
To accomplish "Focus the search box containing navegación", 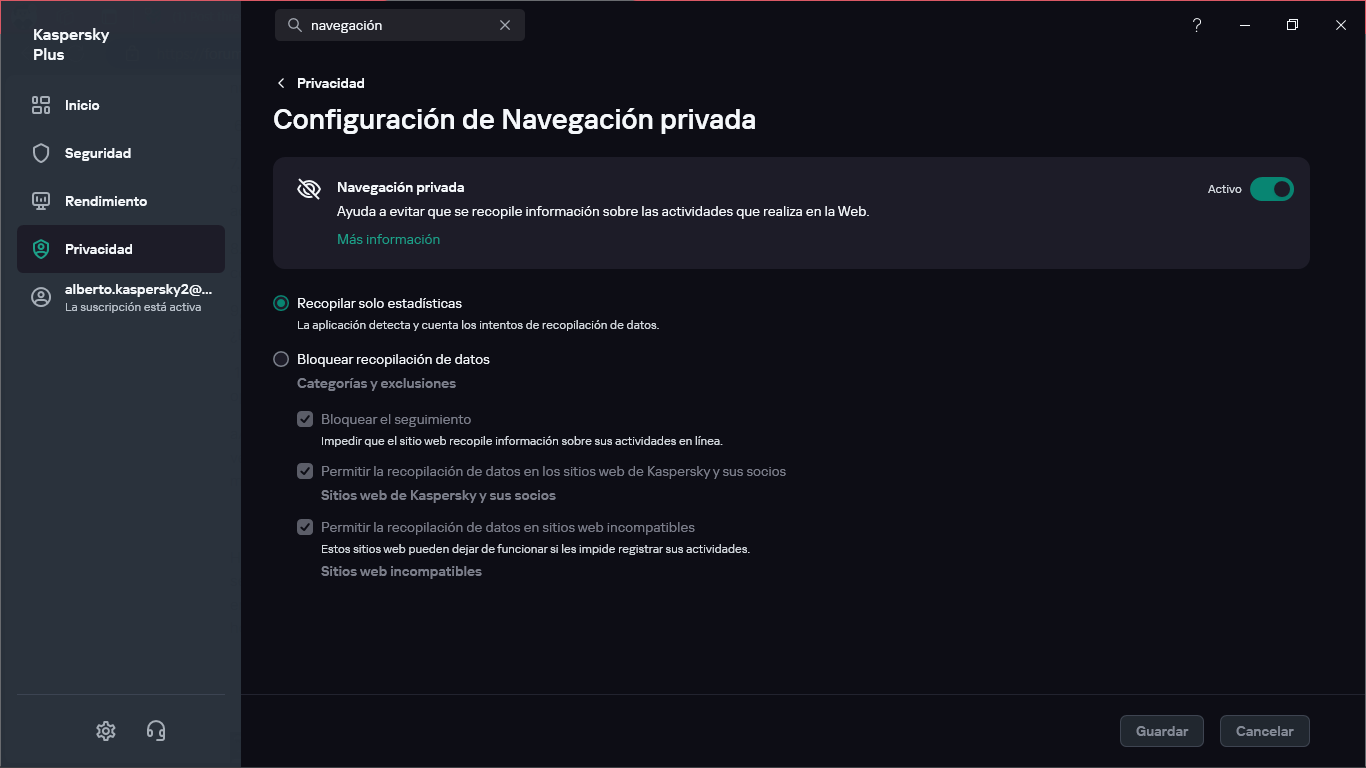I will tap(400, 25).
